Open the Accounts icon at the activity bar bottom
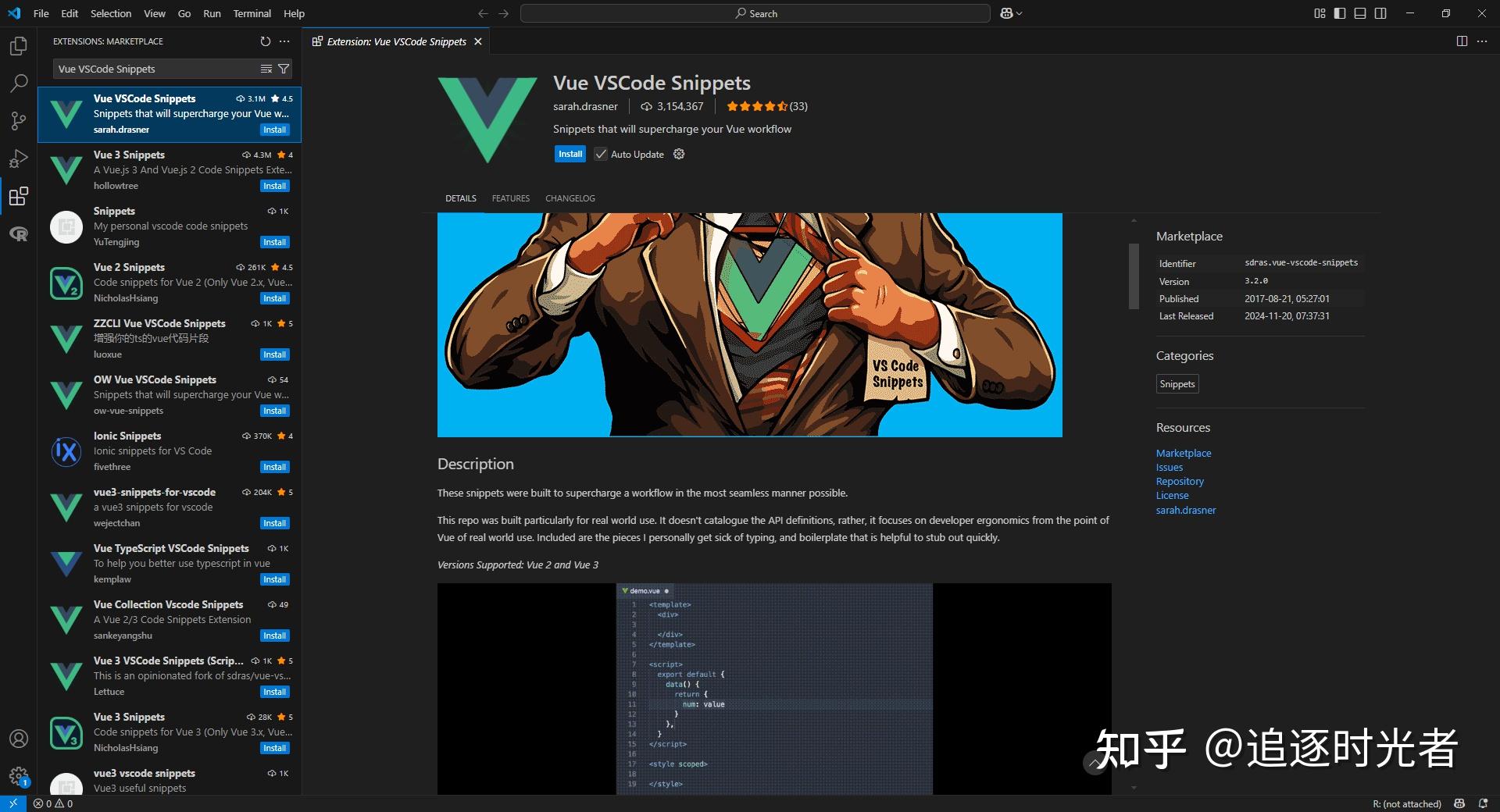This screenshot has width=1500, height=812. pyautogui.click(x=17, y=738)
